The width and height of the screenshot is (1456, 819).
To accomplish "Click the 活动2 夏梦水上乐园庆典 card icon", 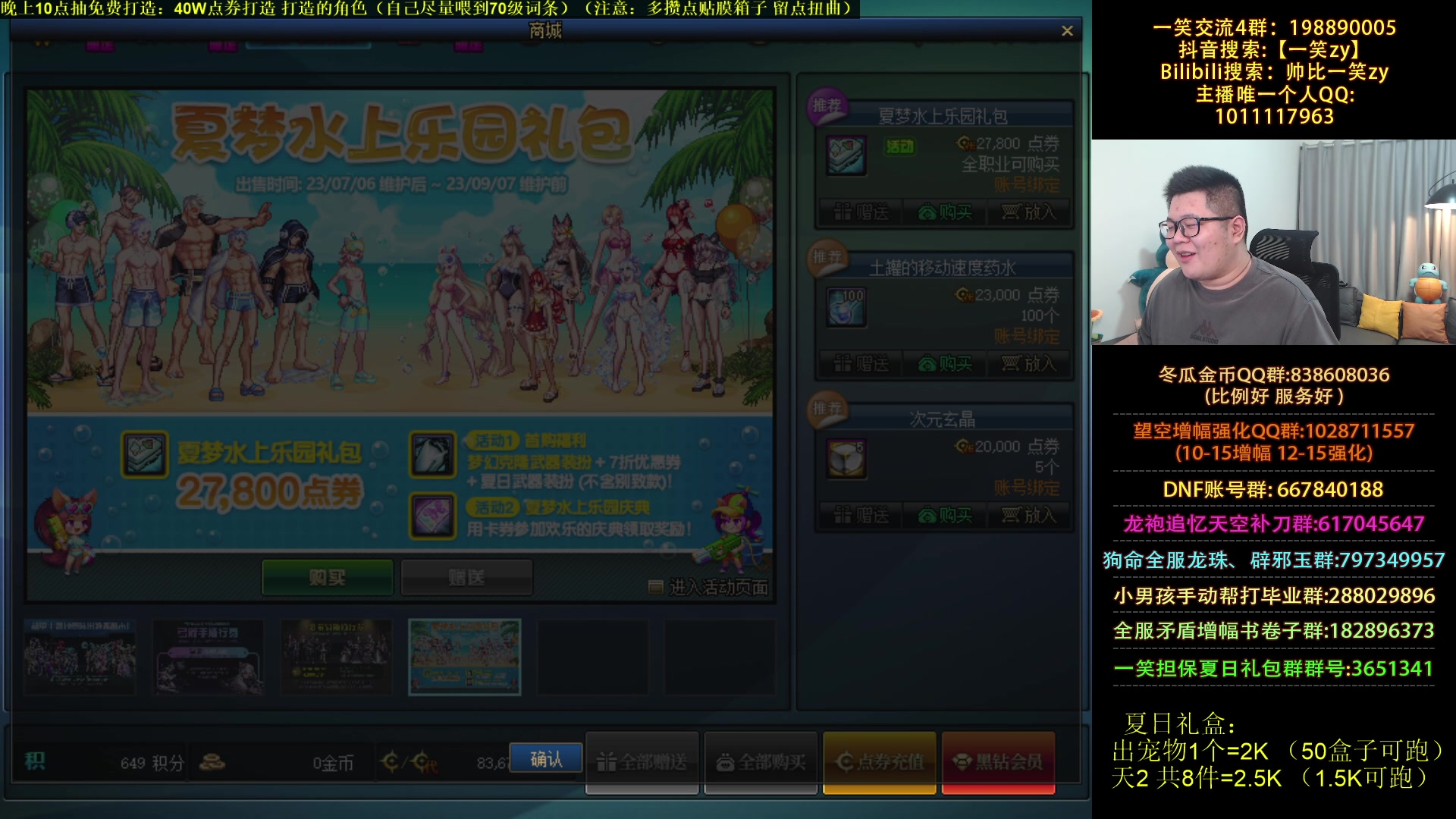I will [433, 516].
